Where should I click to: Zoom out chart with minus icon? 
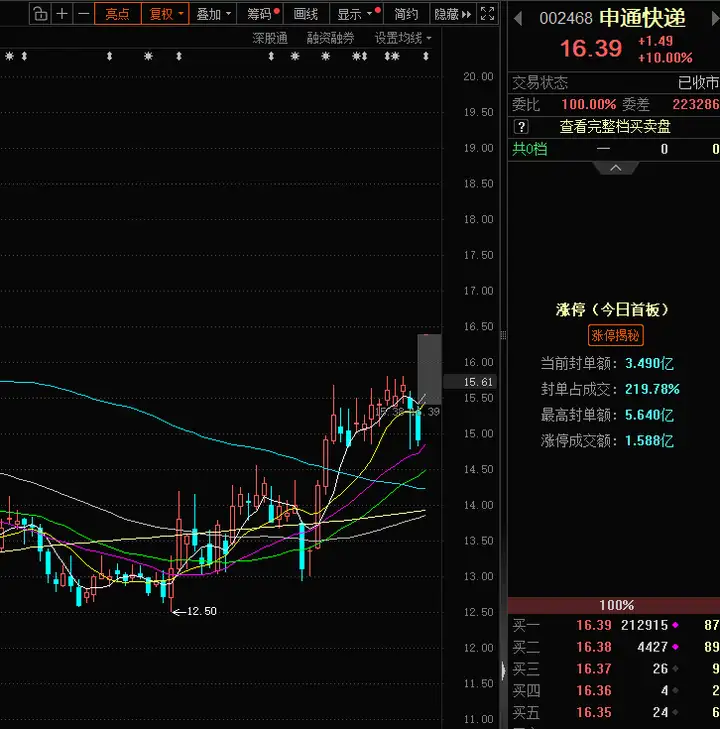point(84,14)
